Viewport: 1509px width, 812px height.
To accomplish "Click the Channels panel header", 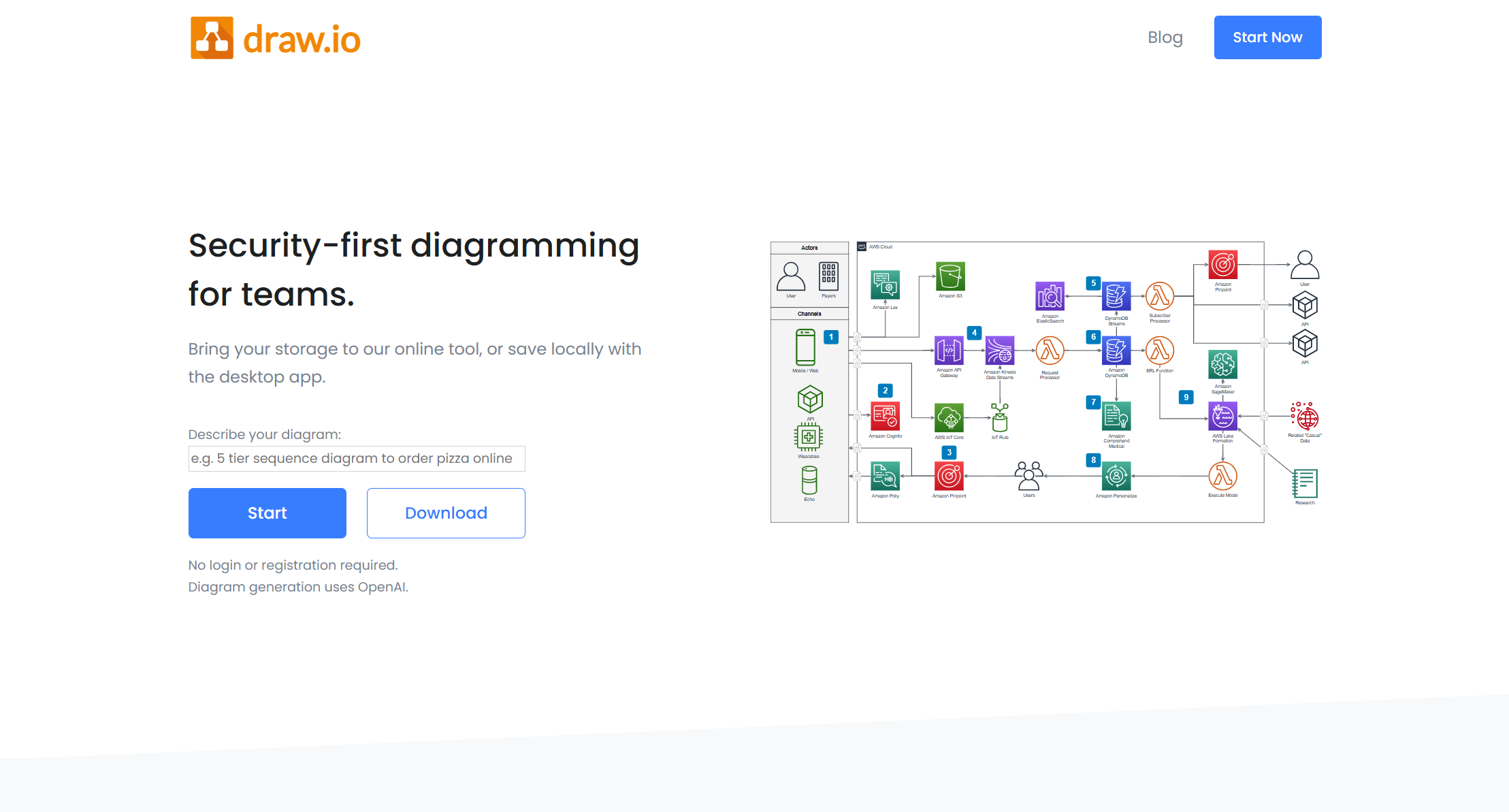I will (x=809, y=314).
